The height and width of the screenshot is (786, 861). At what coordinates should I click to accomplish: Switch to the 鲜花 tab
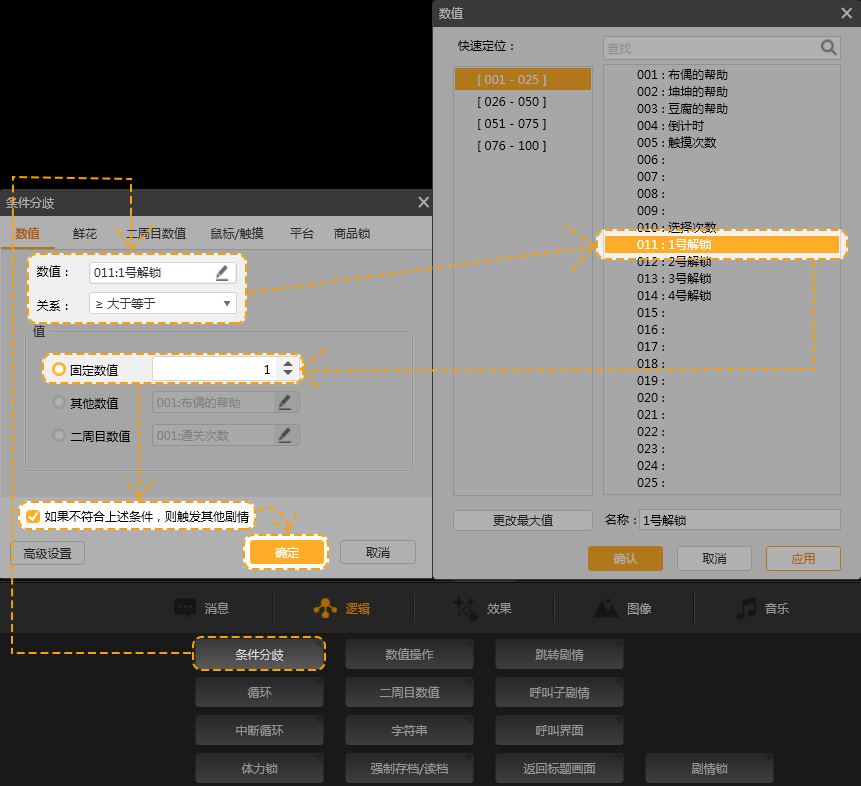point(85,233)
